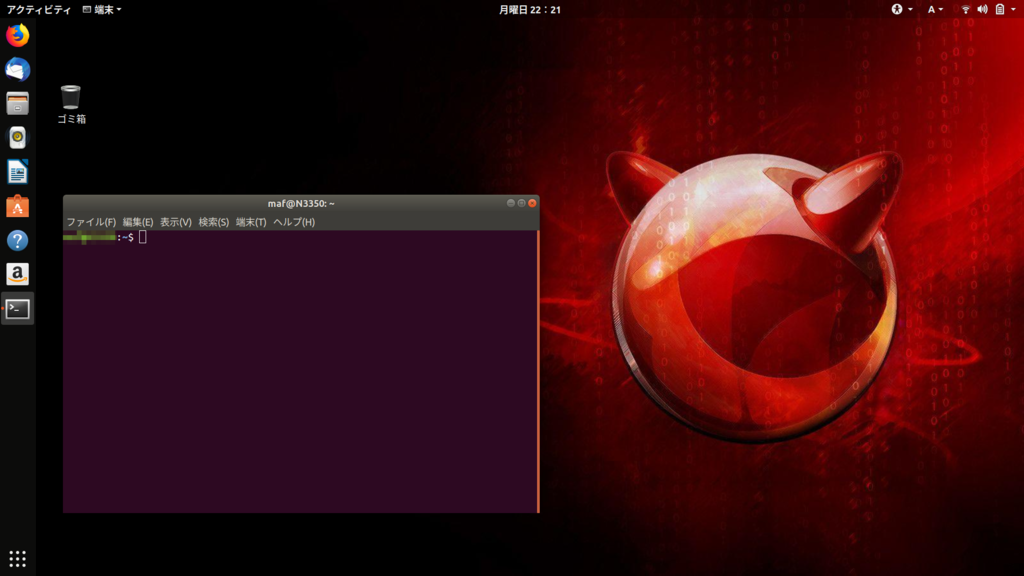Open the 編集(E) menu in terminal
The width and height of the screenshot is (1024, 576).
click(138, 222)
